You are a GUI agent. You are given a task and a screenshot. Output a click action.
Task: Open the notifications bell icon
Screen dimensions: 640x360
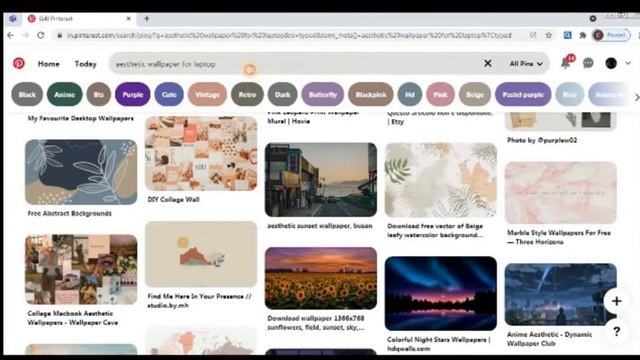pyautogui.click(x=566, y=63)
